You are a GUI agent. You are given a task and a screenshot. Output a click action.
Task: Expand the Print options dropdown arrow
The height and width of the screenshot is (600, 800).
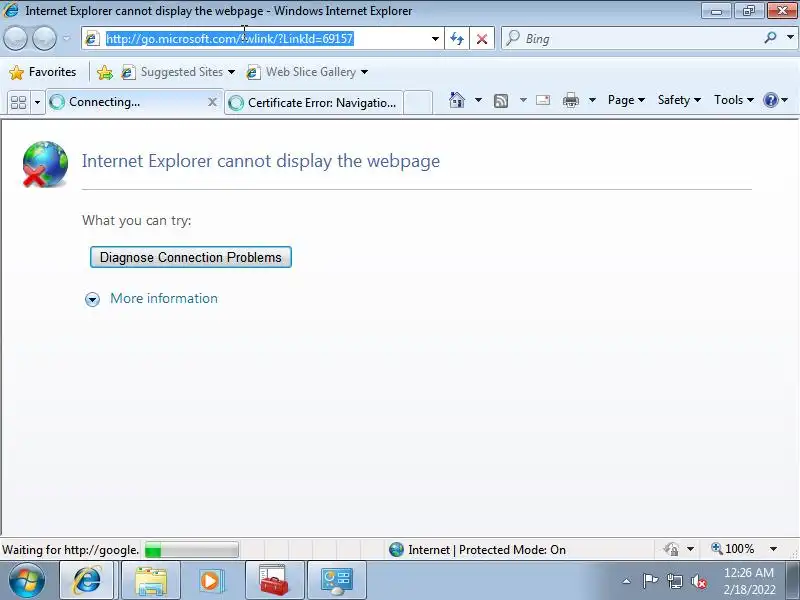[x=592, y=100]
